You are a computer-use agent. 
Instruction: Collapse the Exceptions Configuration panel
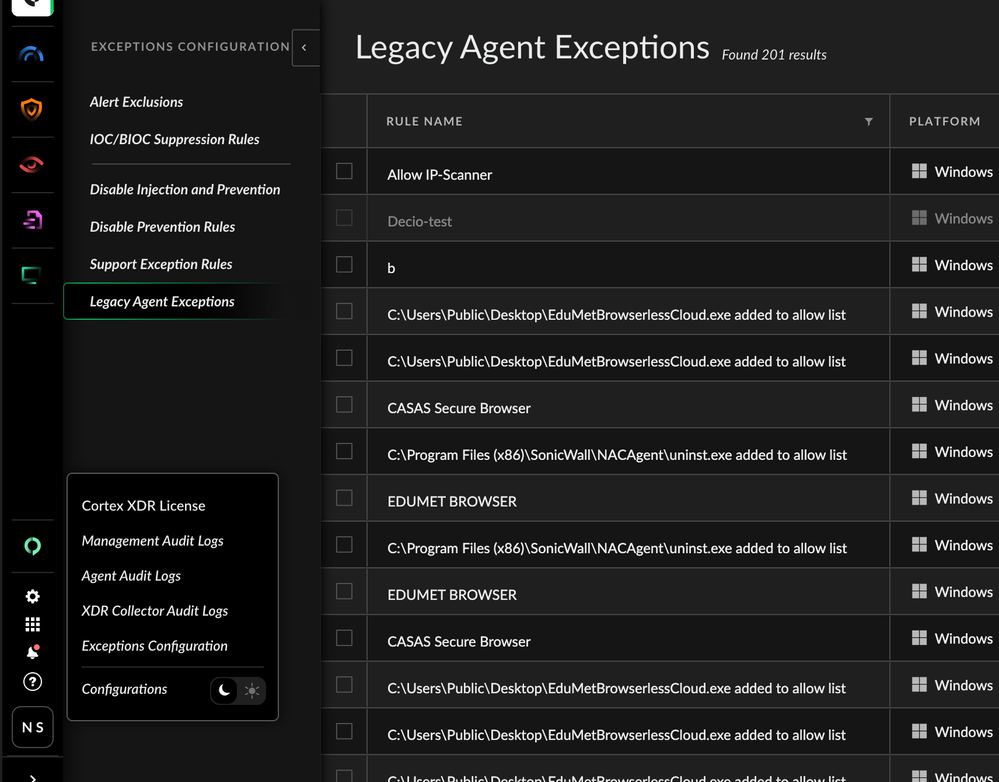click(x=305, y=47)
